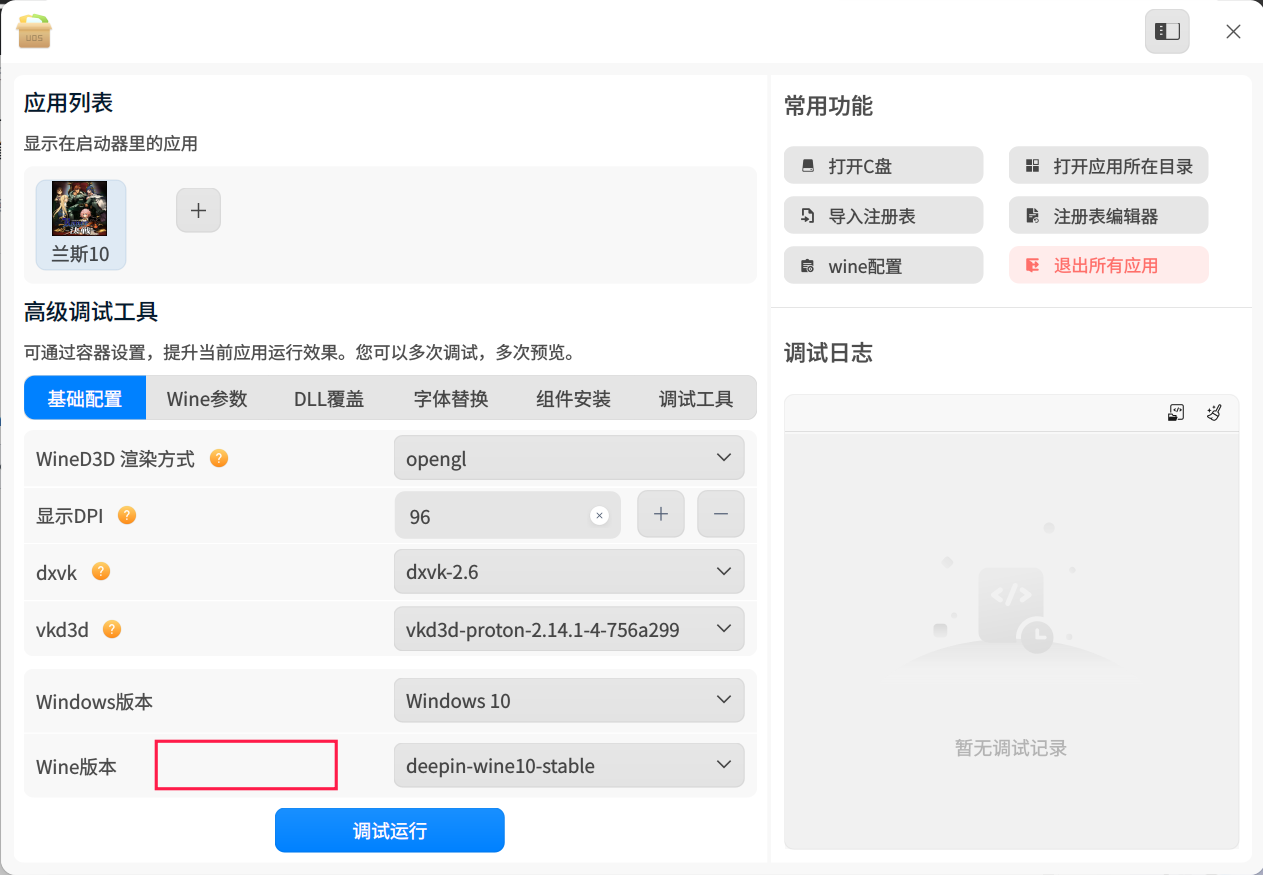Click the 打开C盘 button

[883, 166]
